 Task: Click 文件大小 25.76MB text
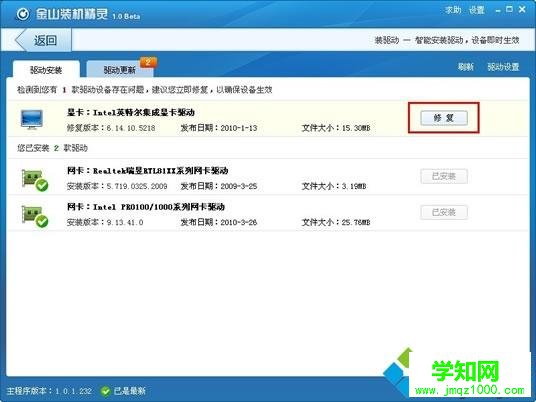point(336,222)
